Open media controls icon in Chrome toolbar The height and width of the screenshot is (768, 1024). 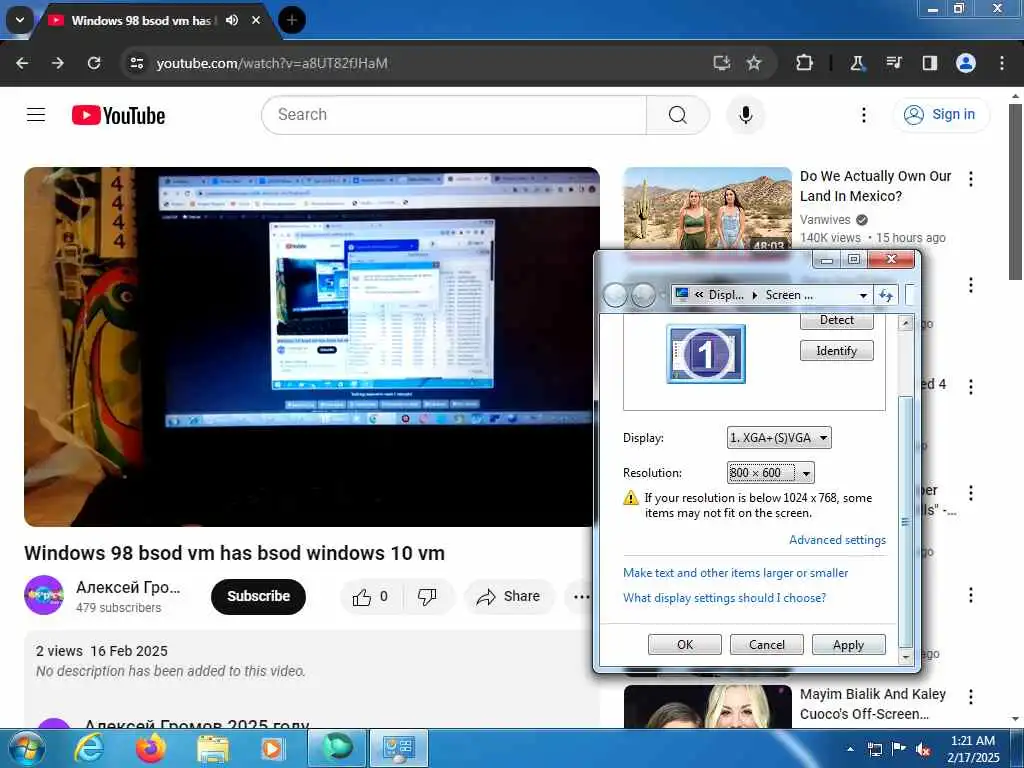pos(893,63)
